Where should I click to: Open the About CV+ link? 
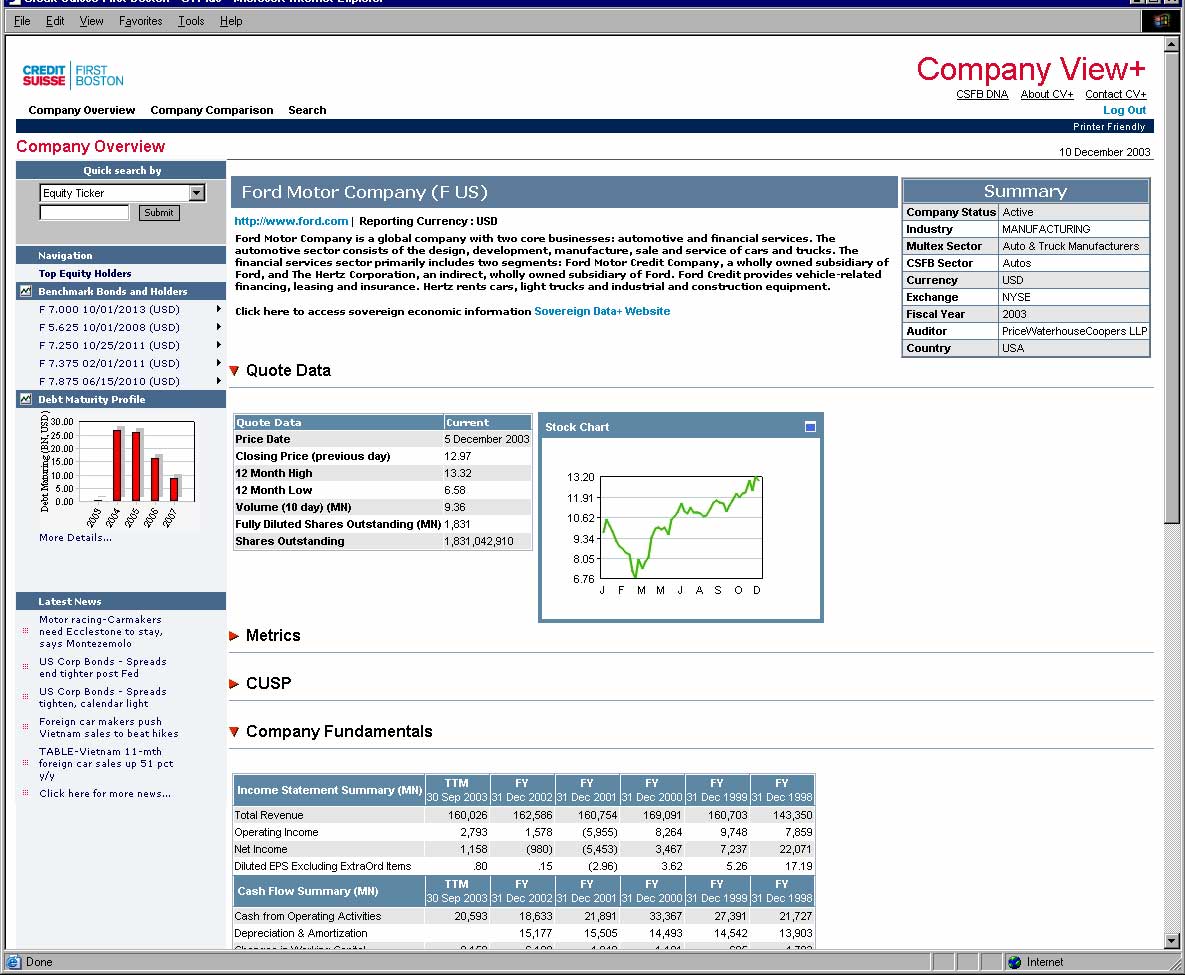pyautogui.click(x=1047, y=94)
